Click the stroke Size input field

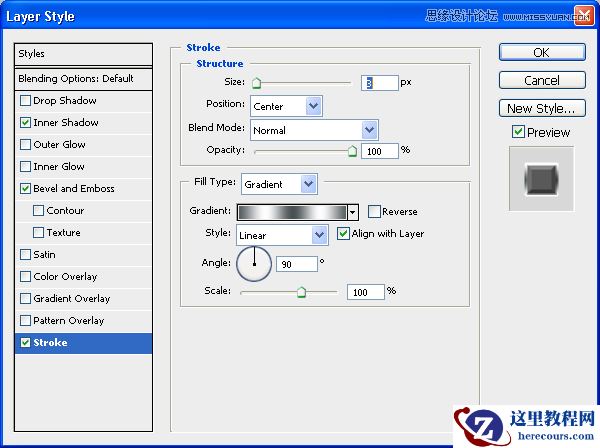(x=380, y=83)
